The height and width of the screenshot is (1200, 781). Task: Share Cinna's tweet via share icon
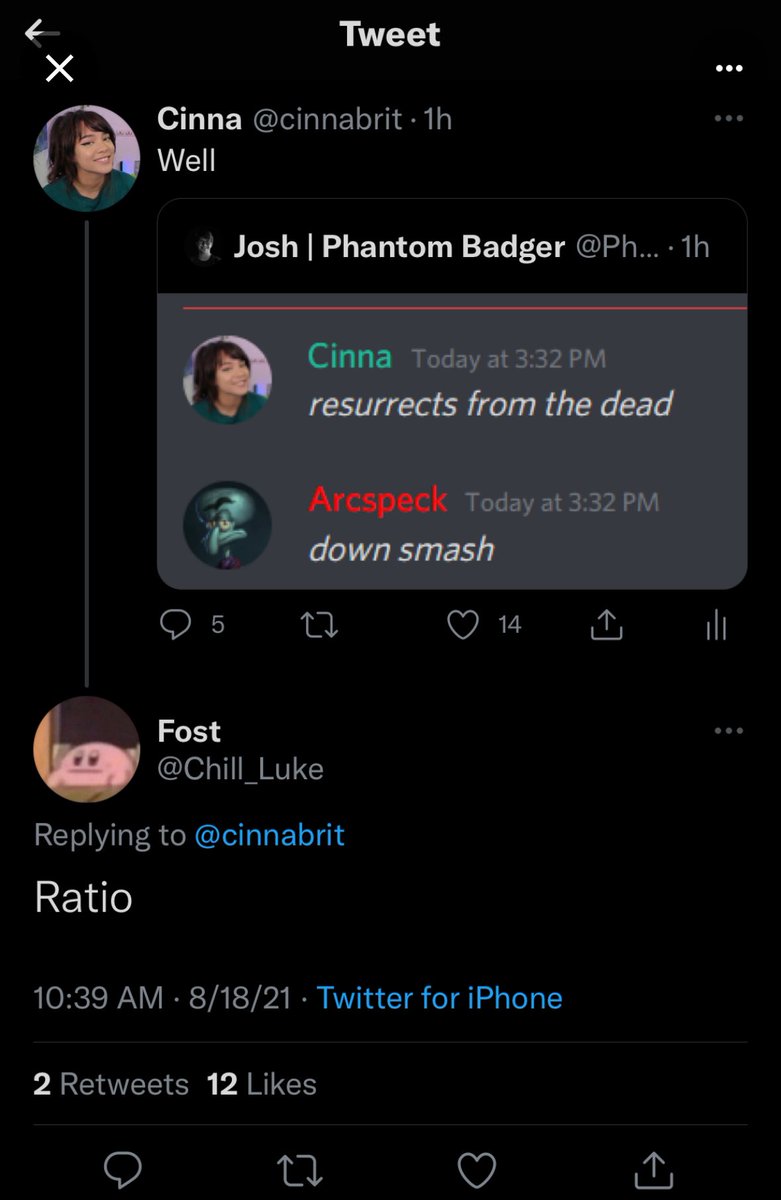point(606,625)
